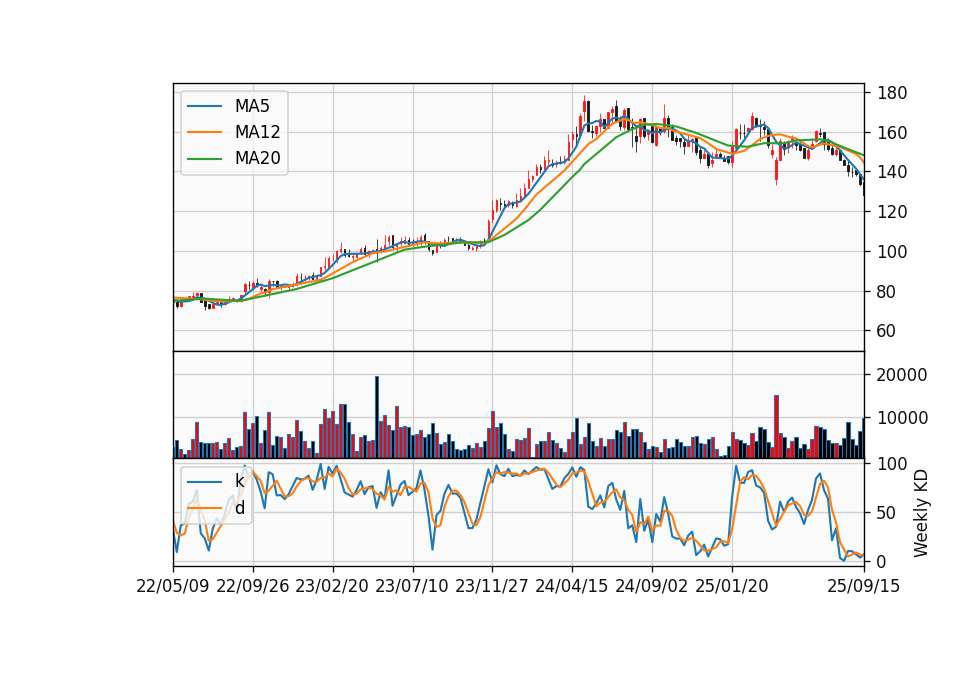Click the 80 price axis label
The image size is (960, 690).
pos(887,292)
